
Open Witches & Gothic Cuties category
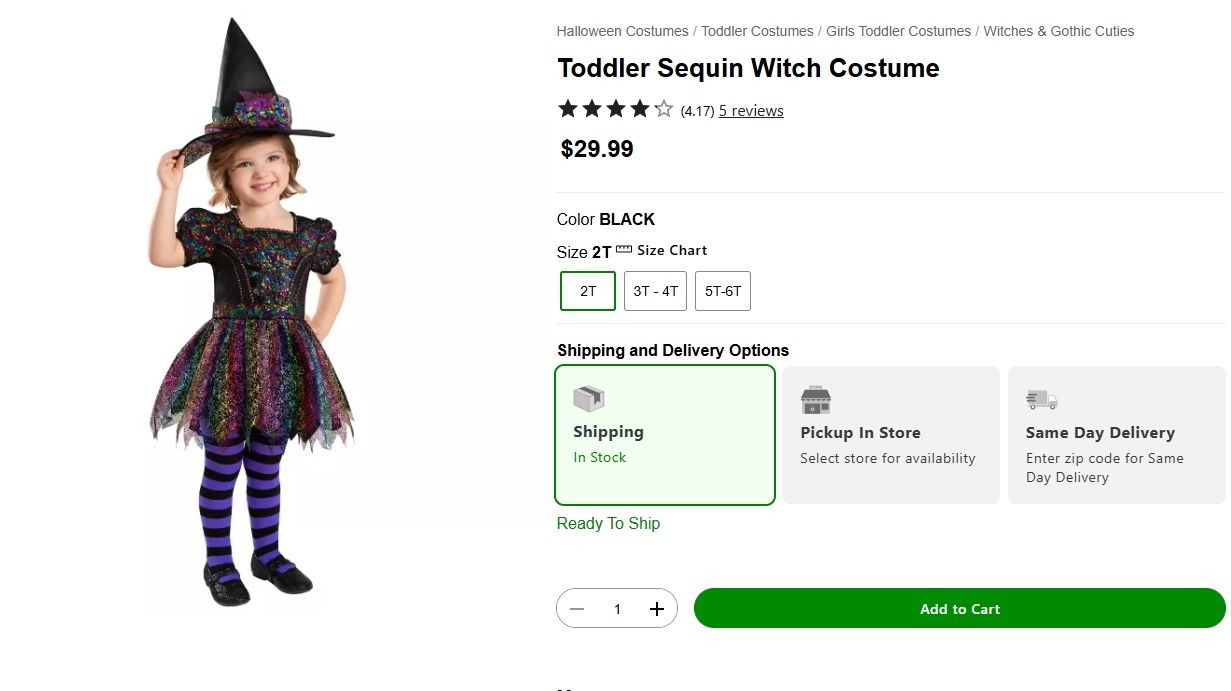pos(1058,31)
